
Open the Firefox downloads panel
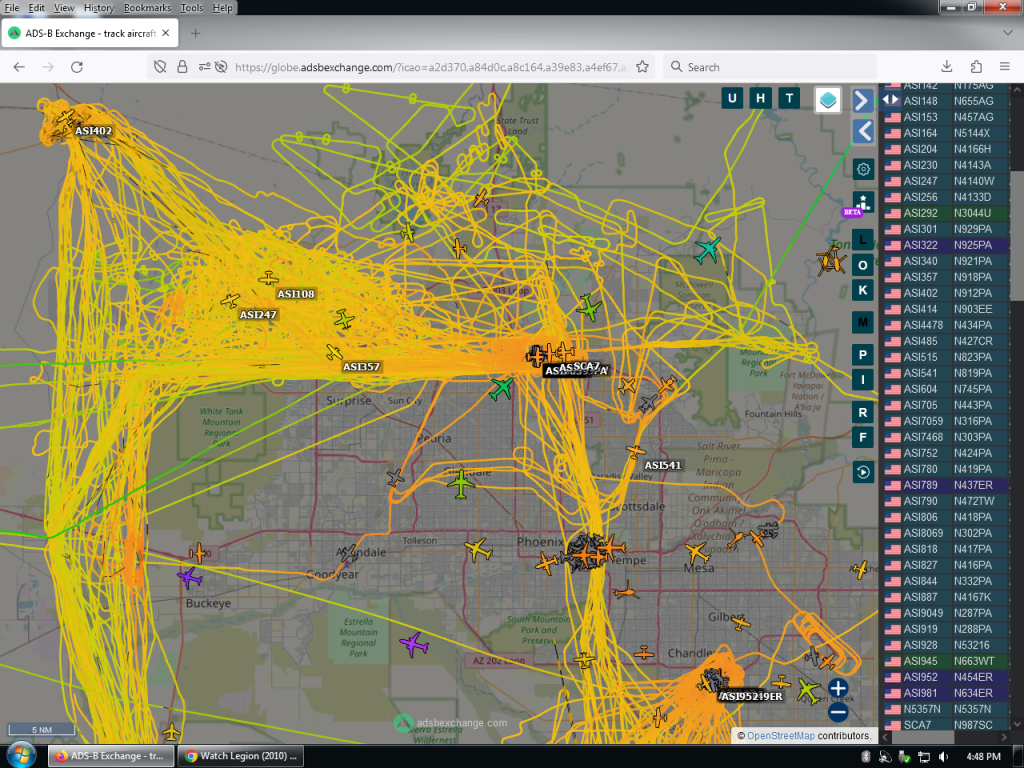click(946, 67)
